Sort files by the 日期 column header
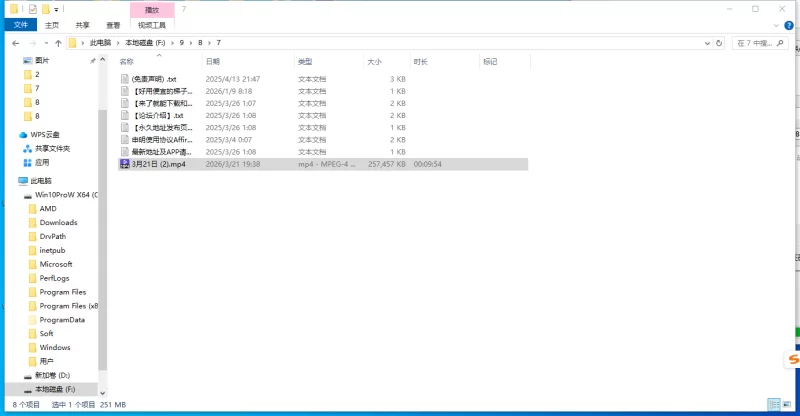This screenshot has height=416, width=800. (x=213, y=62)
